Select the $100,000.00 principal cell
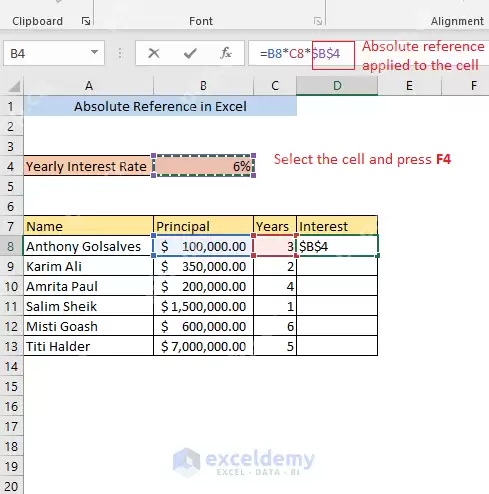This screenshot has width=489, height=494. (x=203, y=246)
